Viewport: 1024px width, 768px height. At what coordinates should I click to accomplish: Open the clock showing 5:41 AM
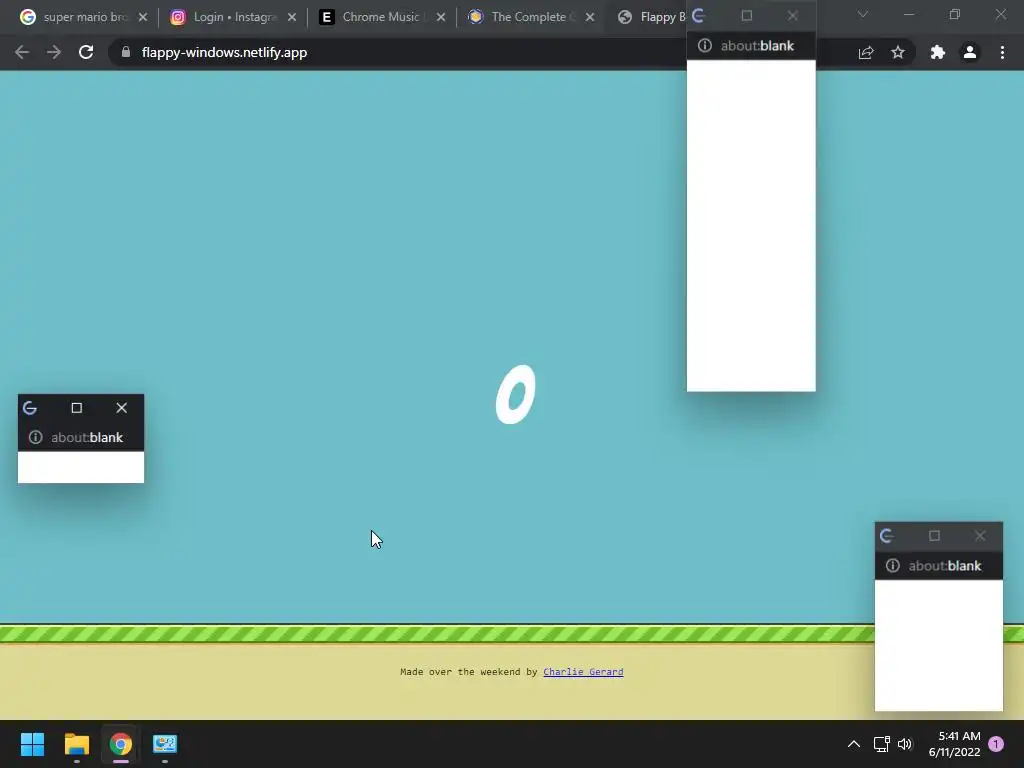pos(955,744)
